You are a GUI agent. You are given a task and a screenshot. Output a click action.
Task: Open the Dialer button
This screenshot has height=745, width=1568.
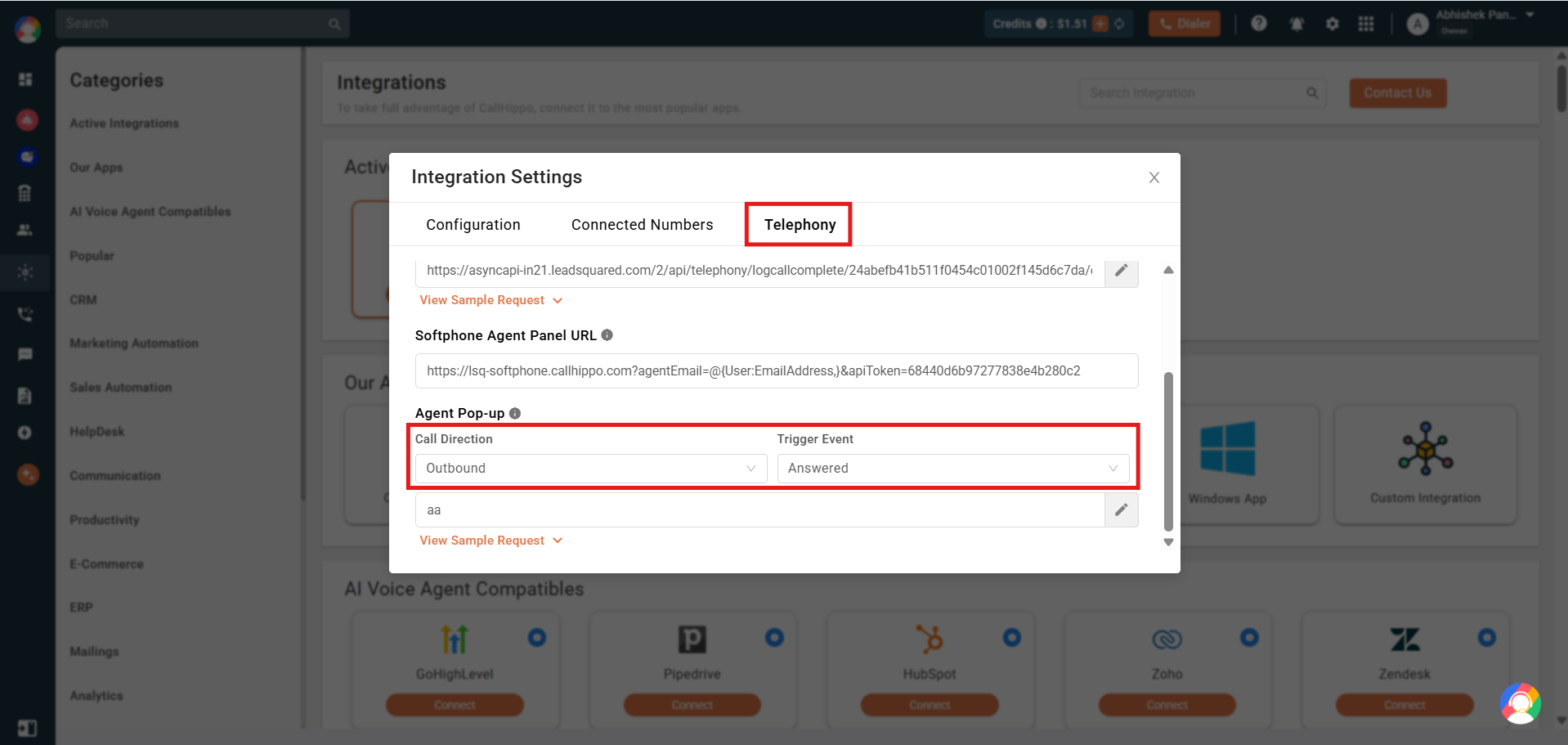pos(1185,24)
